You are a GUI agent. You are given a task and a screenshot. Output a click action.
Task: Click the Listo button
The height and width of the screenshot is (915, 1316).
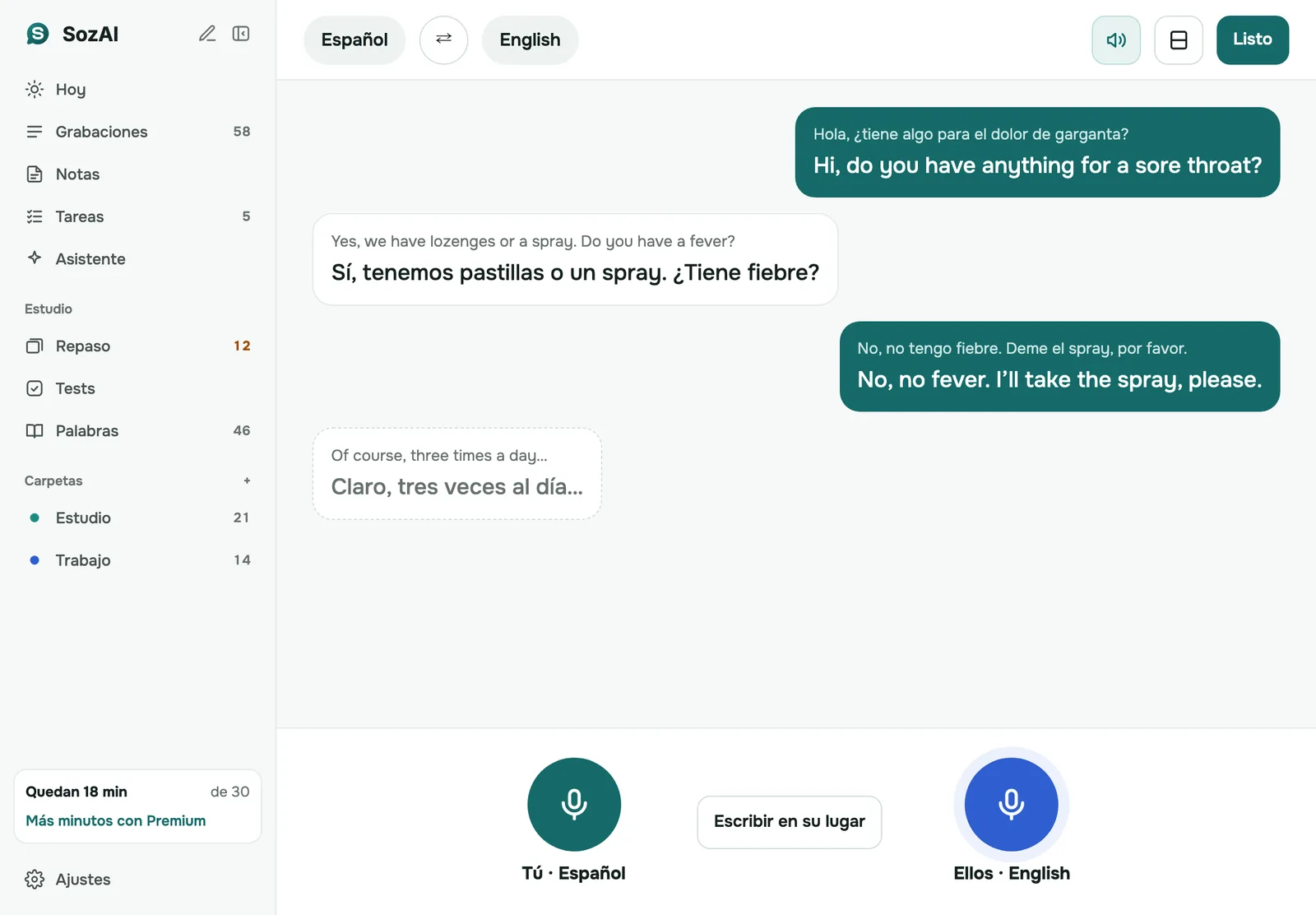[1253, 39]
